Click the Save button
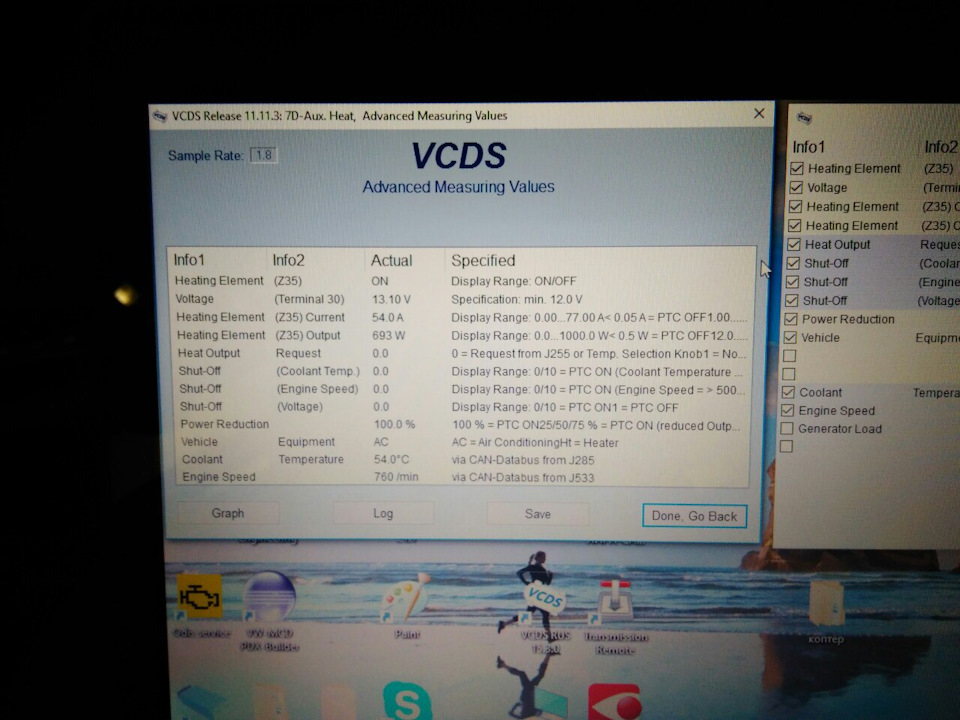Image resolution: width=960 pixels, height=720 pixels. (538, 514)
